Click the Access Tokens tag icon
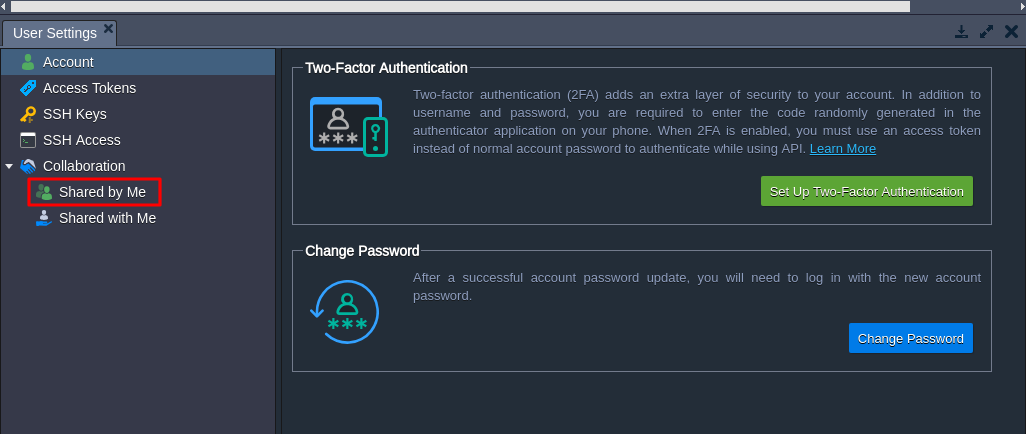This screenshot has height=434, width=1026. pos(28,88)
